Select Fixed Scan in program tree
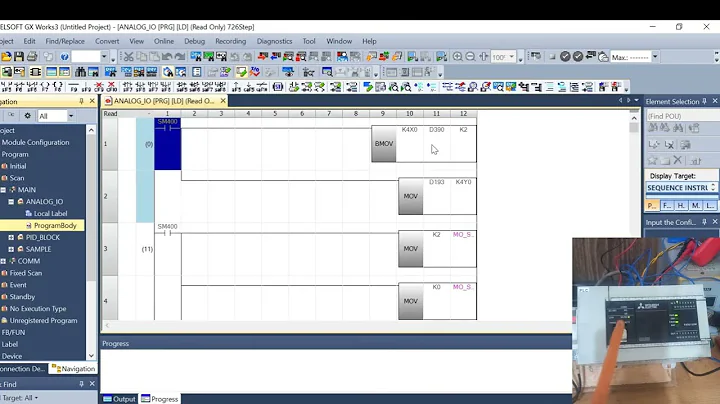720x404 pixels. 26,273
